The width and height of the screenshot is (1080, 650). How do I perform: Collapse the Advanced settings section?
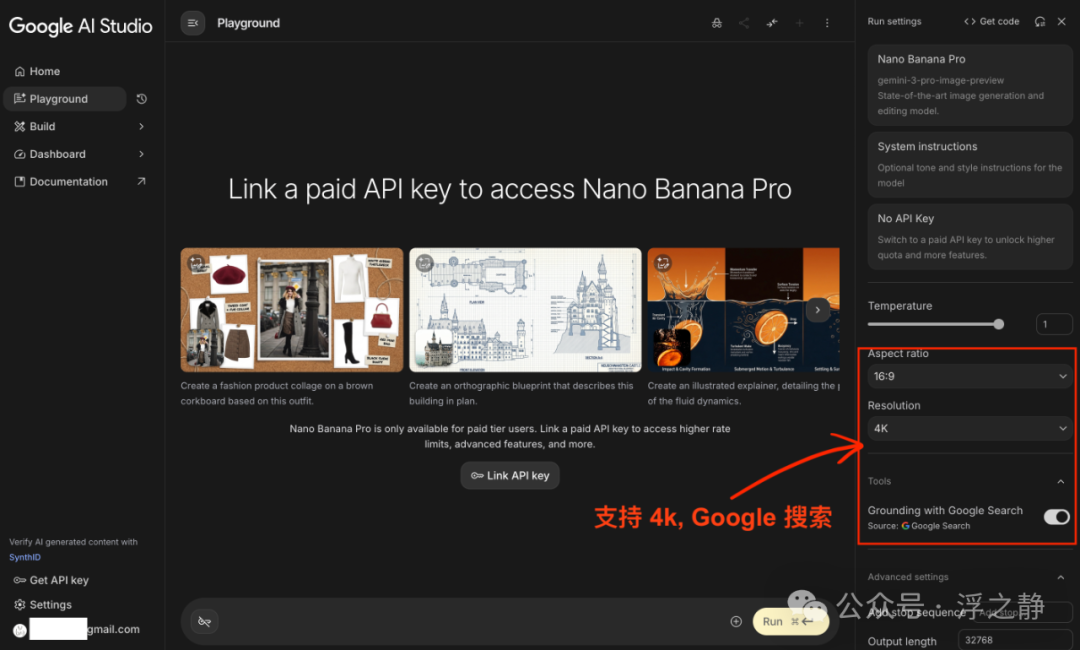pyautogui.click(x=1061, y=577)
